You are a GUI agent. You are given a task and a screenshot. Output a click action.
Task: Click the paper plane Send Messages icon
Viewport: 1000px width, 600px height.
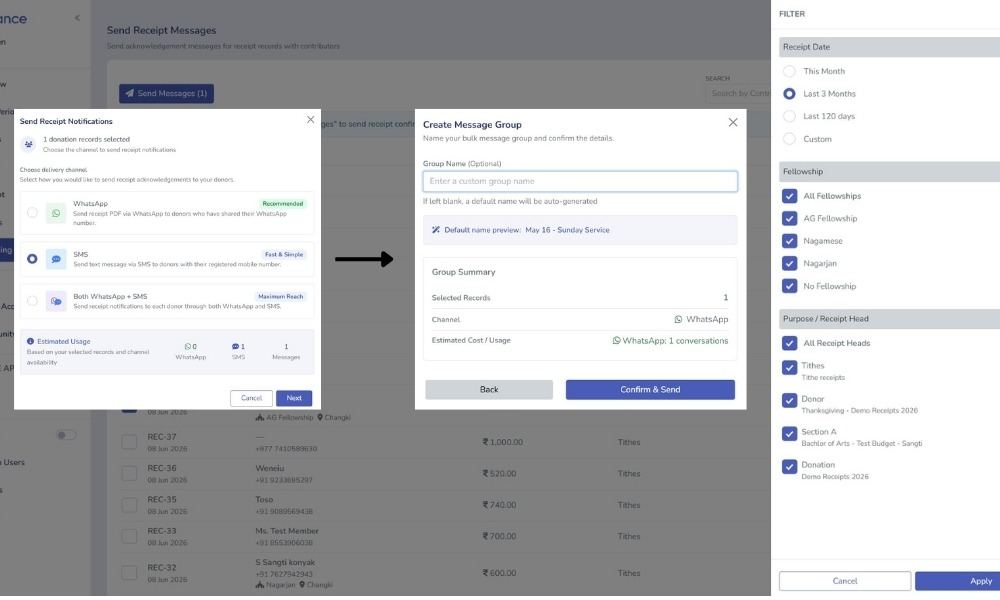pyautogui.click(x=129, y=93)
